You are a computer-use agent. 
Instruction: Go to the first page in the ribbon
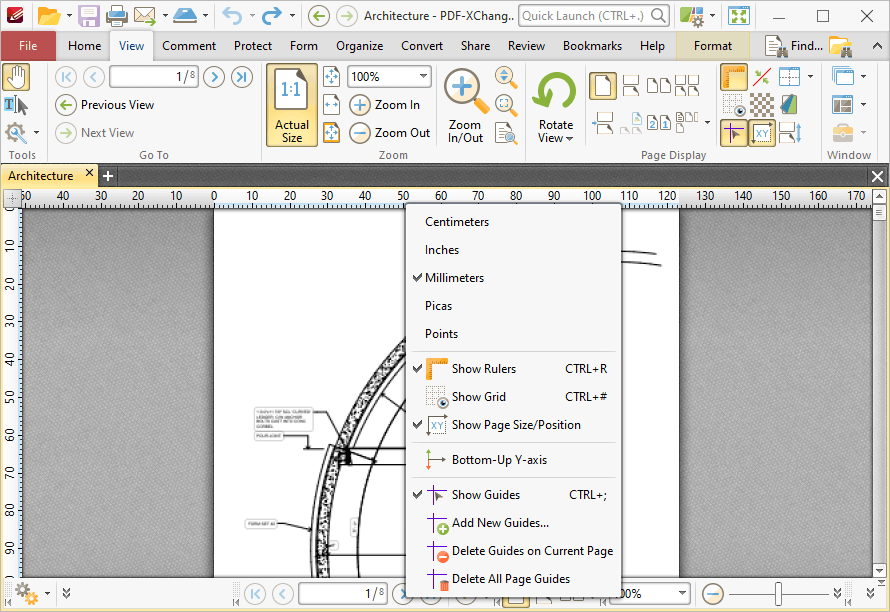click(66, 77)
